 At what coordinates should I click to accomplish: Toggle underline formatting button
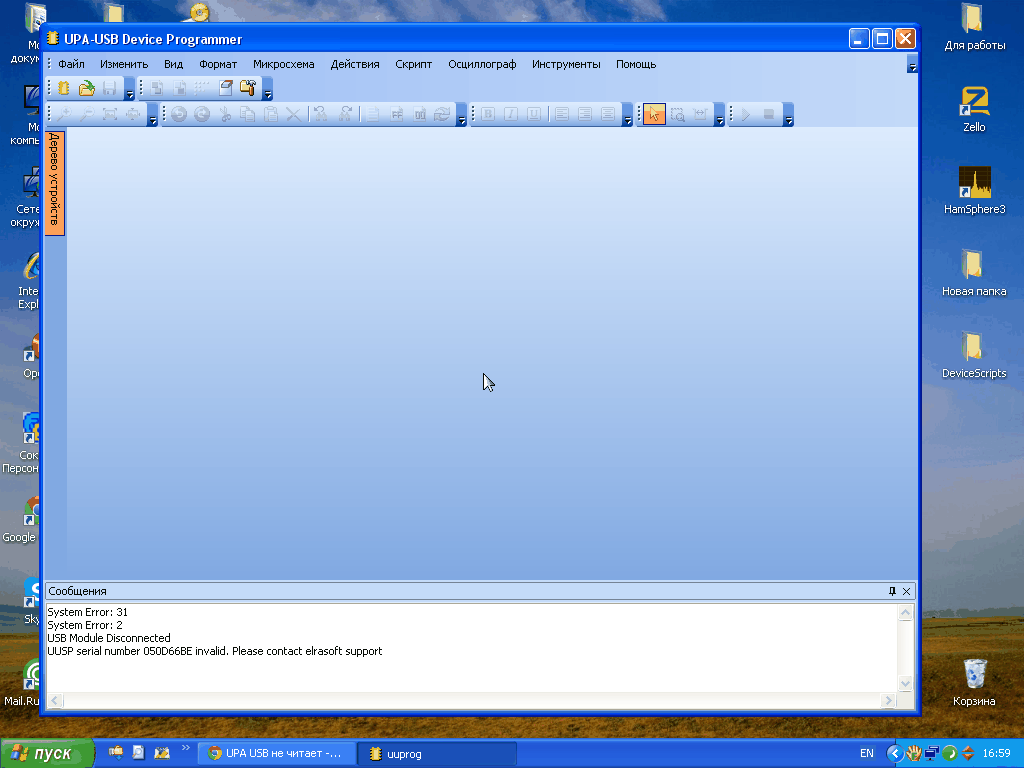pyautogui.click(x=534, y=114)
